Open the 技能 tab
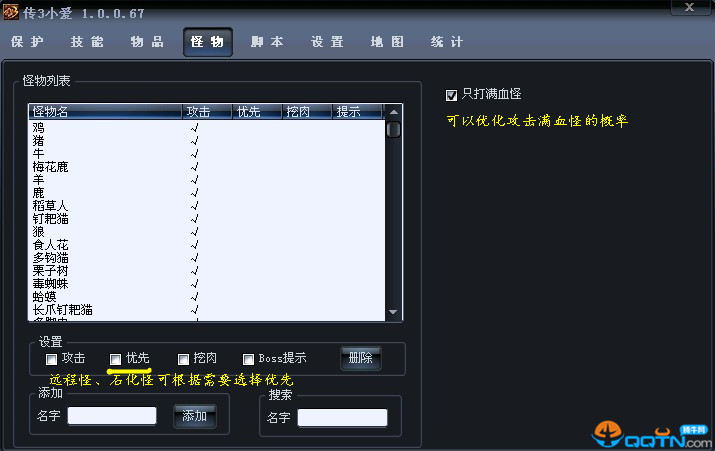 87,43
